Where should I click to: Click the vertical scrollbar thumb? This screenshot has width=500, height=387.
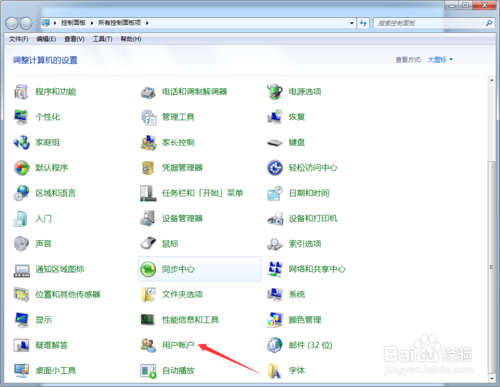(x=491, y=267)
